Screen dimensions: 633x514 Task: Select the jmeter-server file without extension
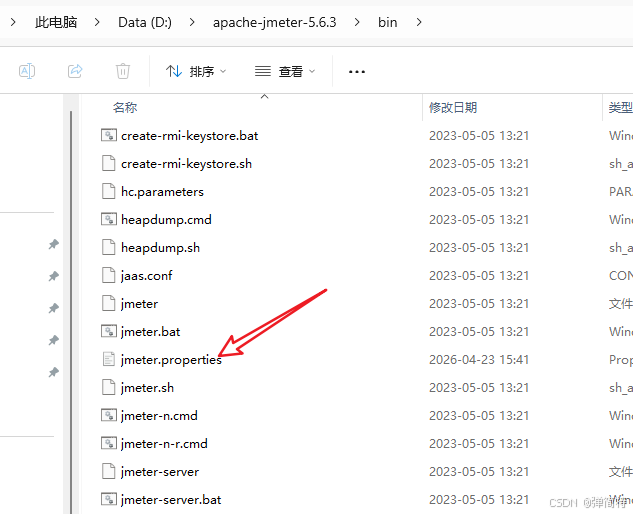[160, 472]
